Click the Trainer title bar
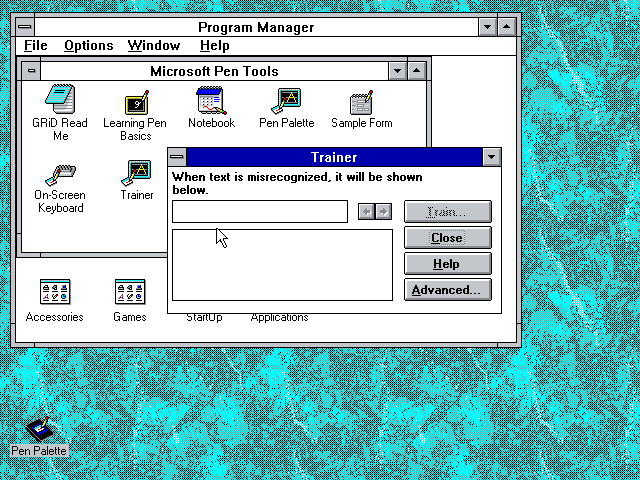 [334, 157]
